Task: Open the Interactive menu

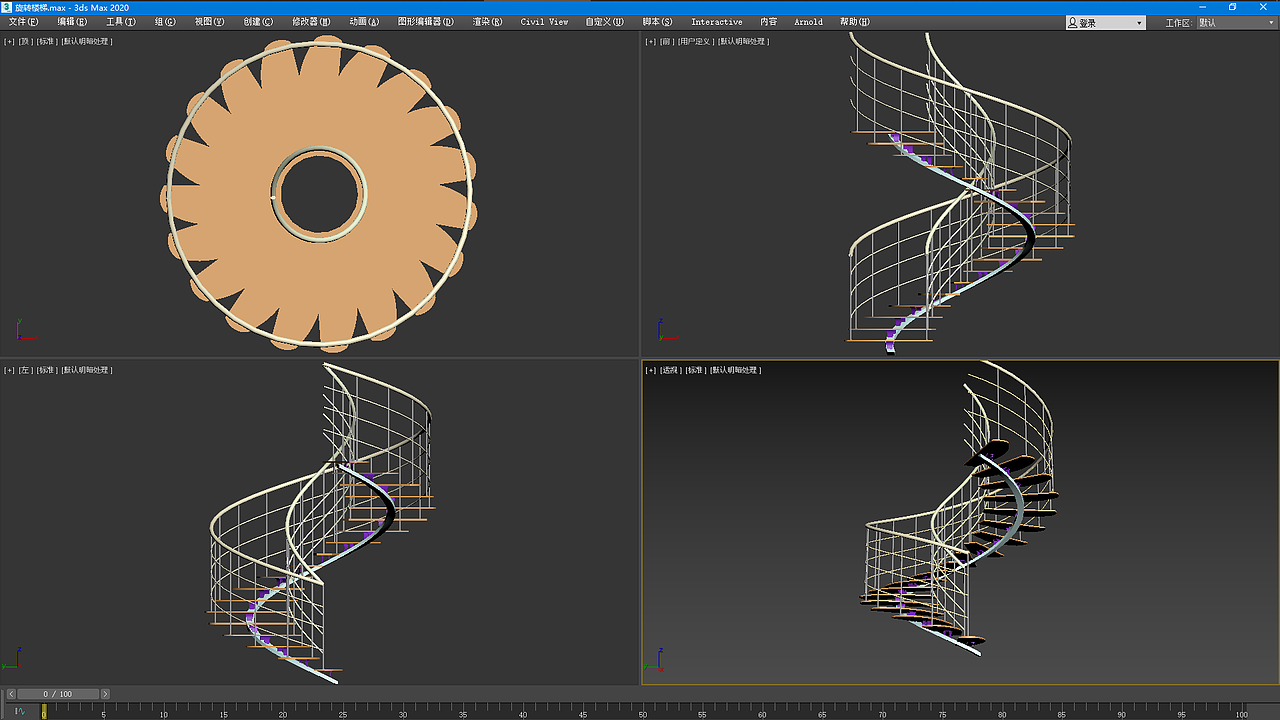Action: point(717,22)
